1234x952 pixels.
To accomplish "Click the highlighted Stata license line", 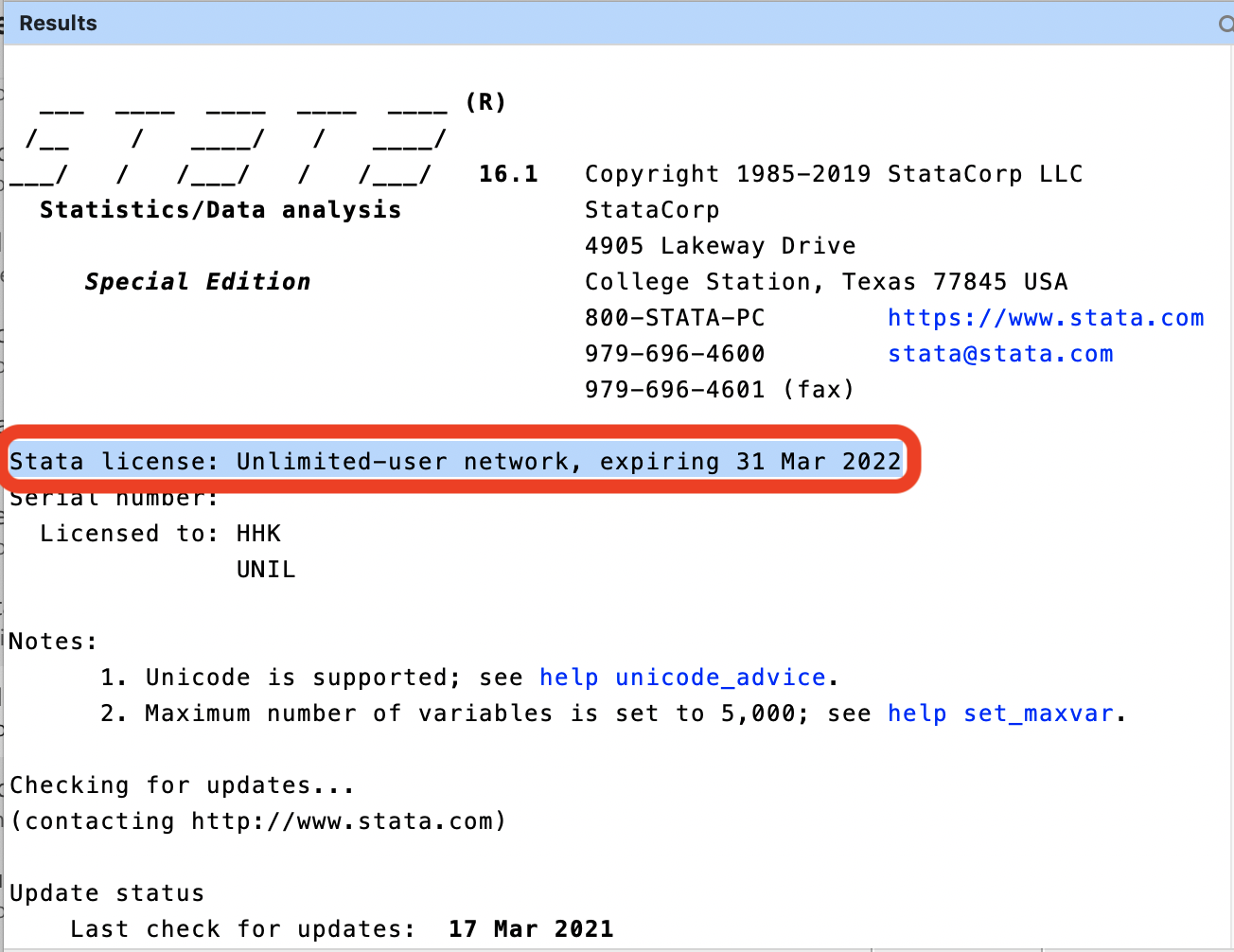I will pos(455,462).
